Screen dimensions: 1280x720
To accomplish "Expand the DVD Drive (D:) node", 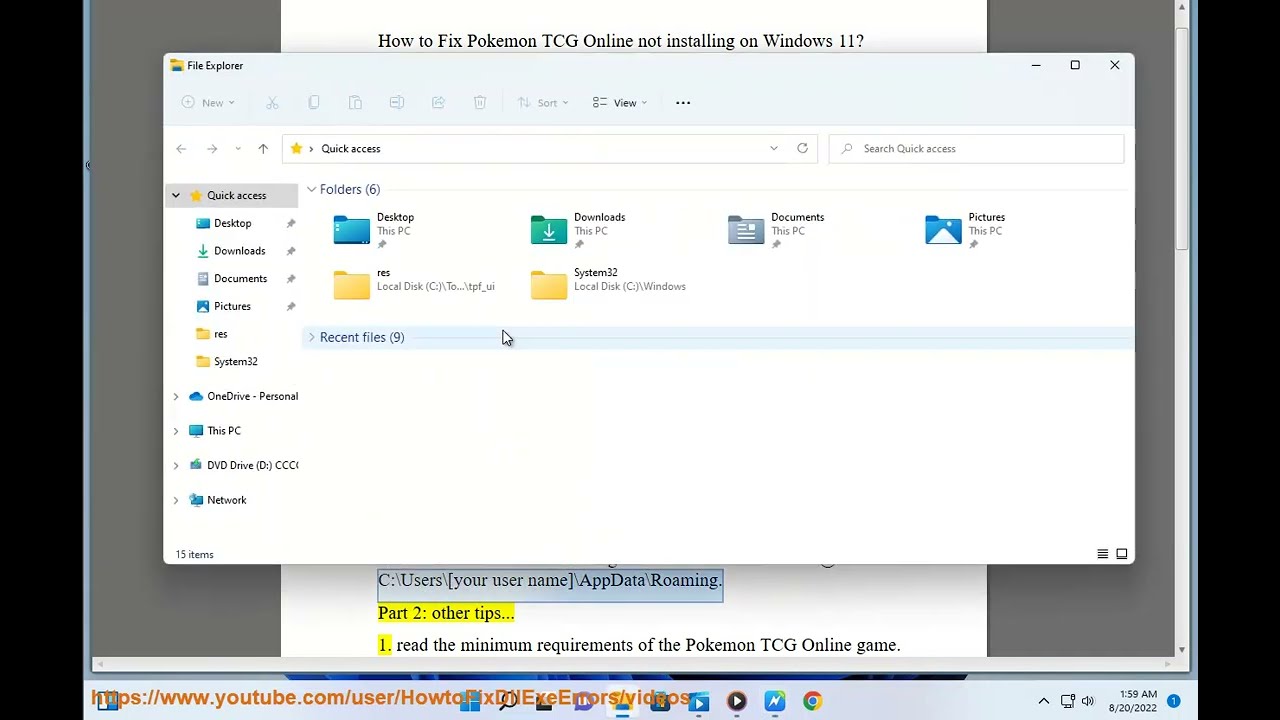I will 176,466.
